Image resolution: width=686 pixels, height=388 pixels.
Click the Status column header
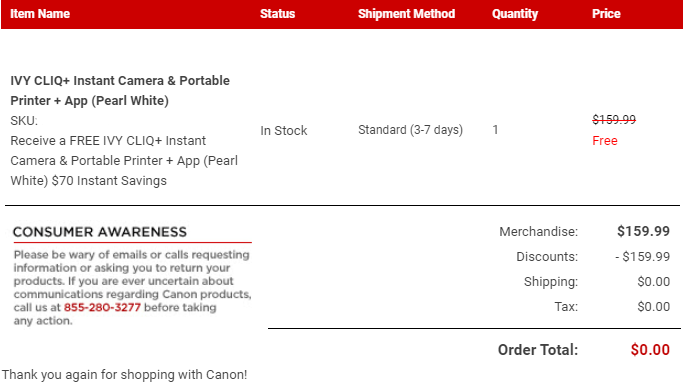click(277, 14)
